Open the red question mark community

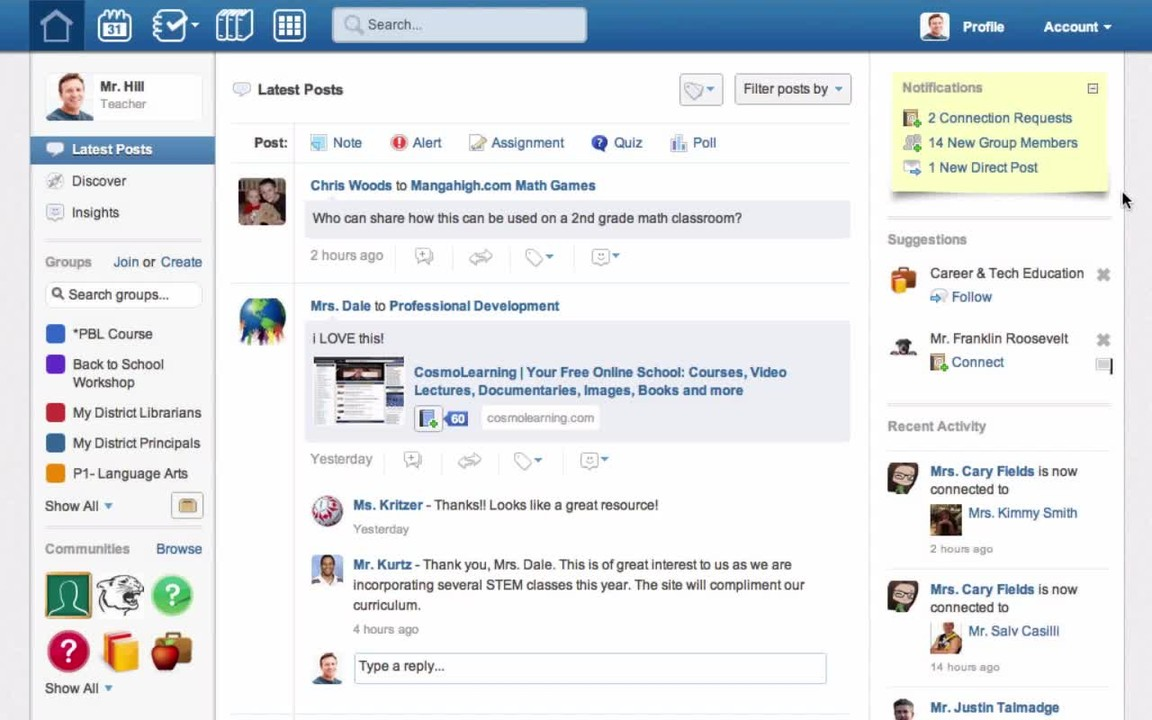coord(68,651)
